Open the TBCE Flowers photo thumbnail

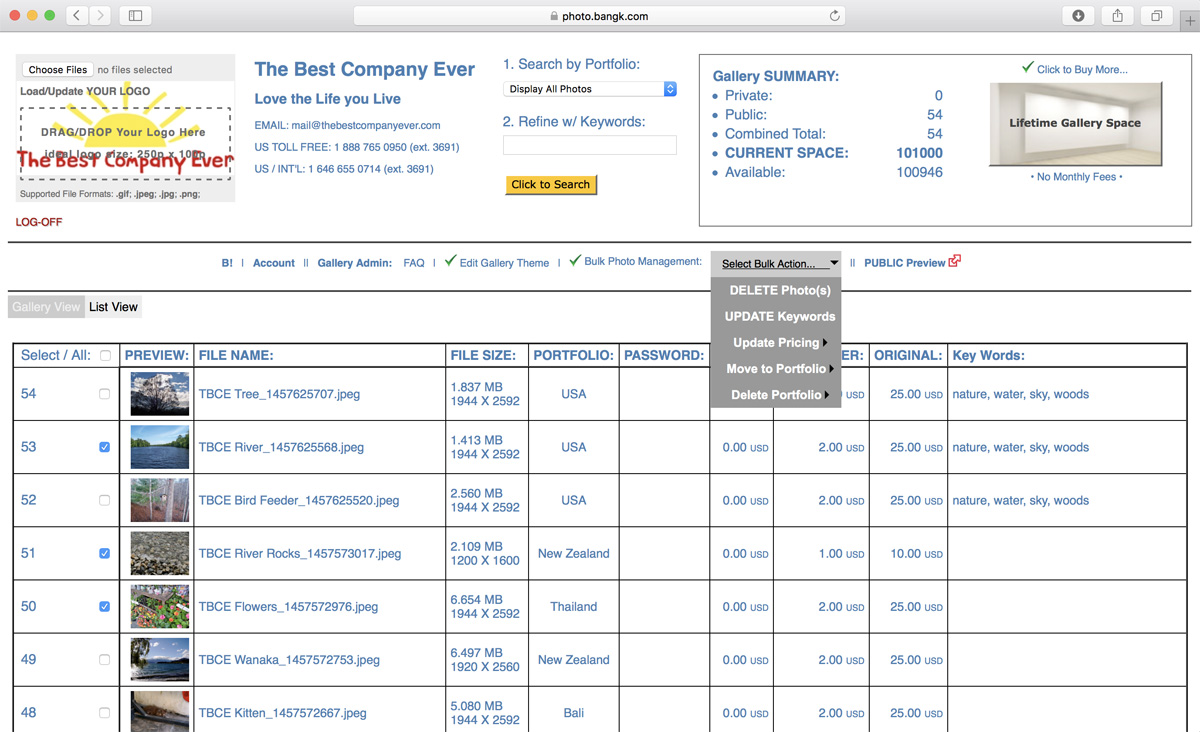(160, 607)
